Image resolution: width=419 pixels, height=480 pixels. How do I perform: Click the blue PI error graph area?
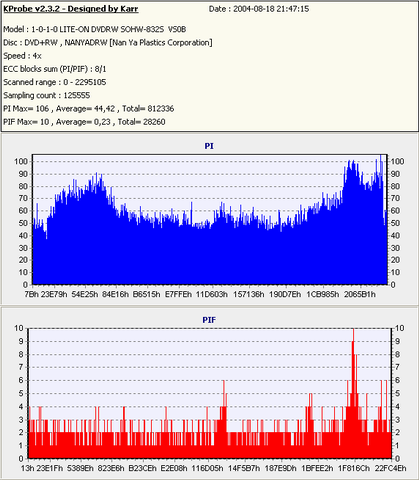(x=210, y=219)
